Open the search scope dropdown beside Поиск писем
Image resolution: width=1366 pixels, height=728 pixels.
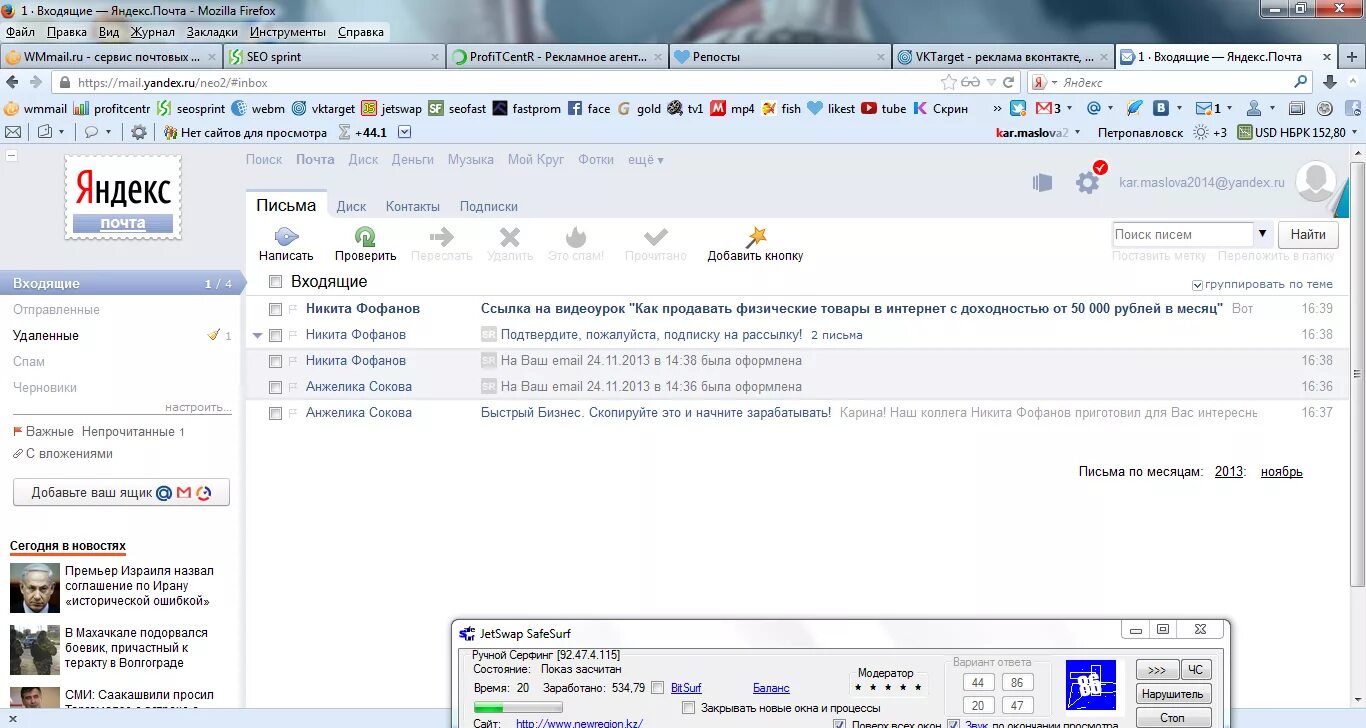(1262, 234)
